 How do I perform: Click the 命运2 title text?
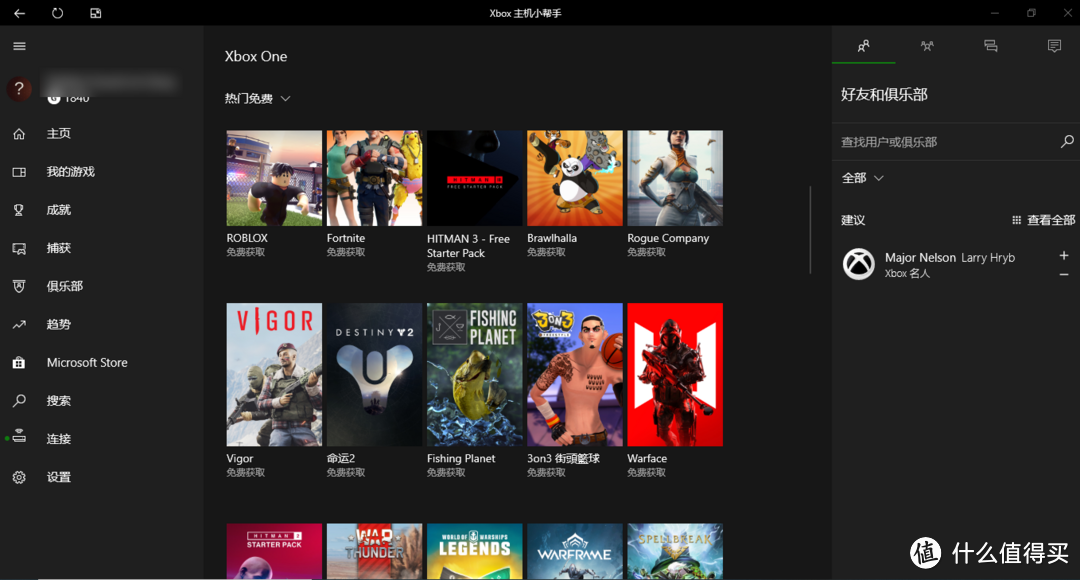click(x=341, y=459)
